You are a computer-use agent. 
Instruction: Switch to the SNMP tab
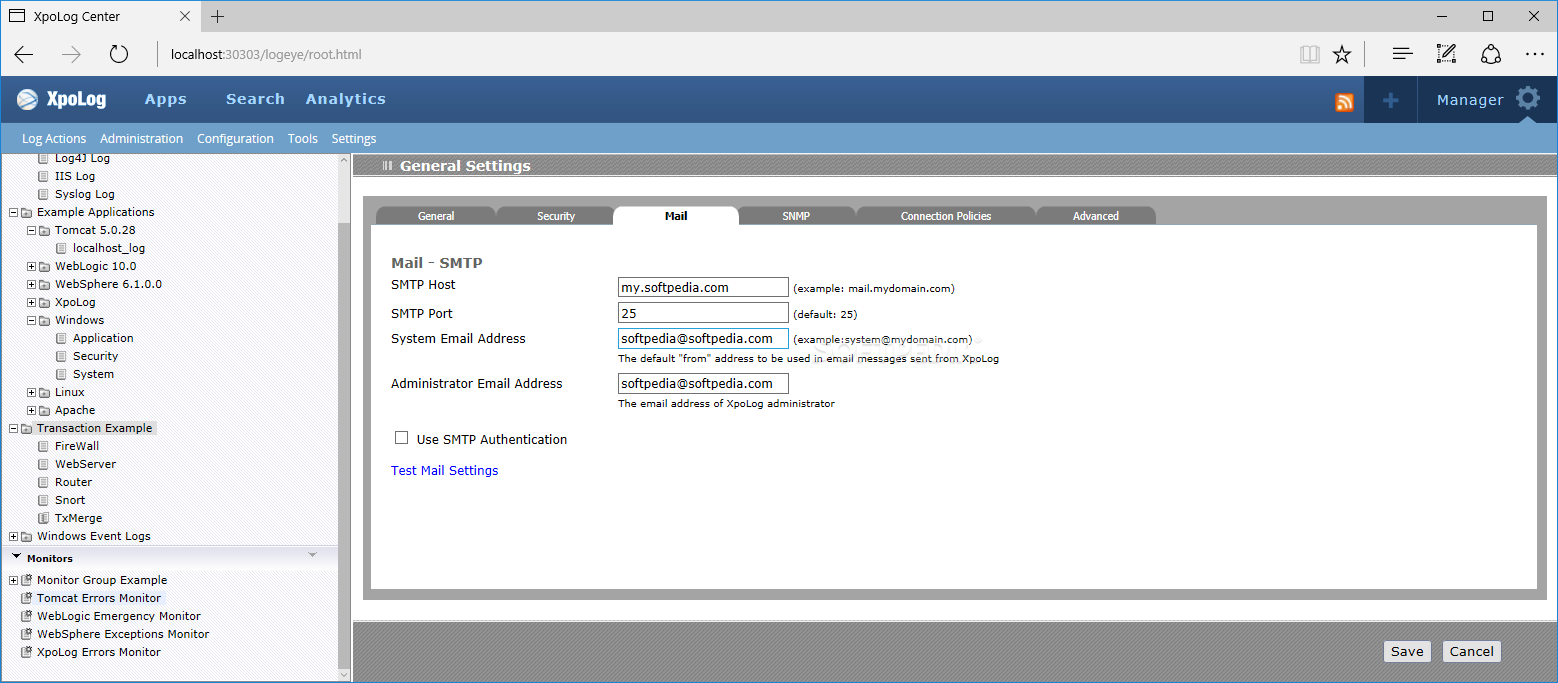[796, 216]
